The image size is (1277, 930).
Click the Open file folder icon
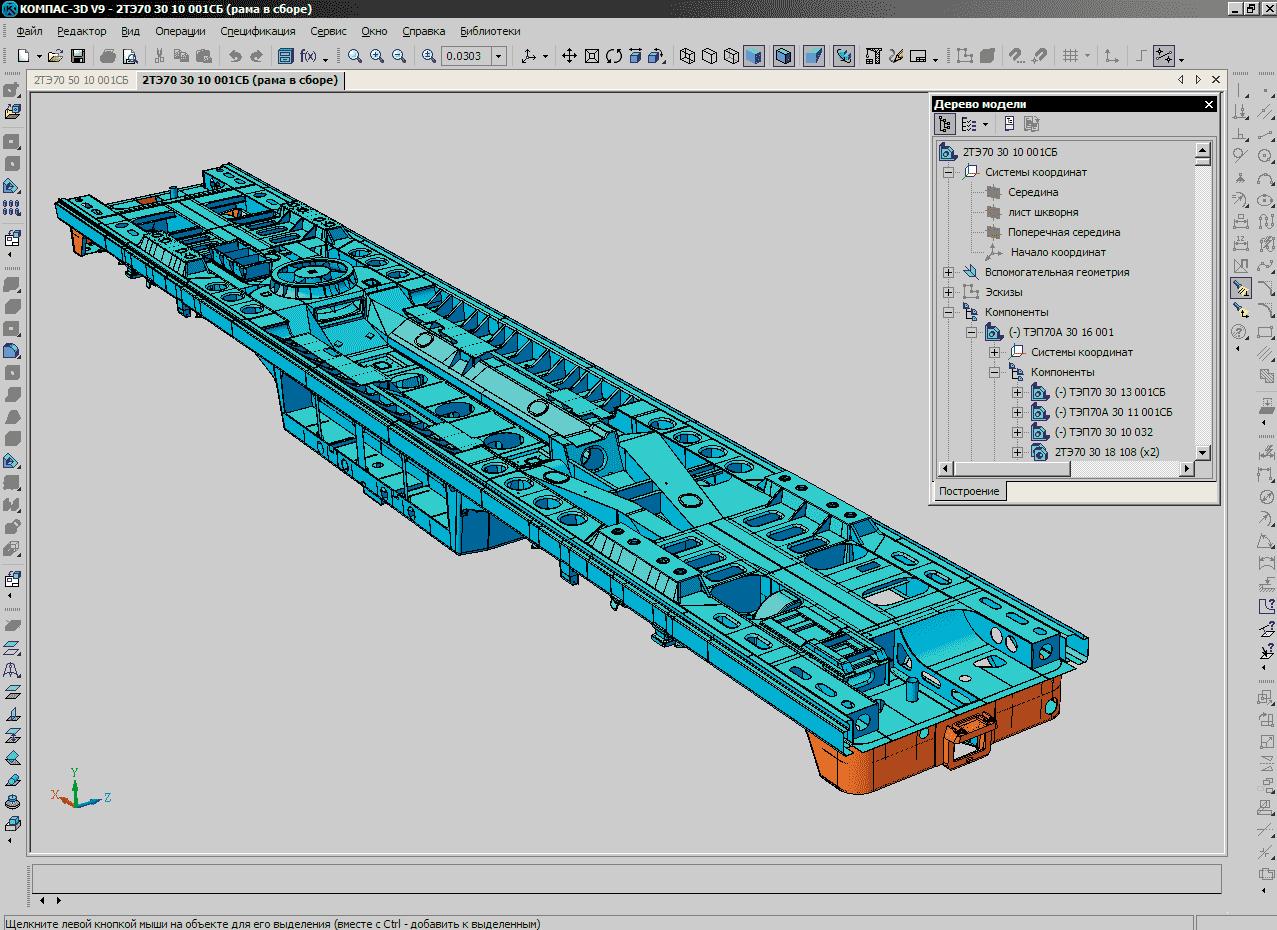click(x=56, y=57)
